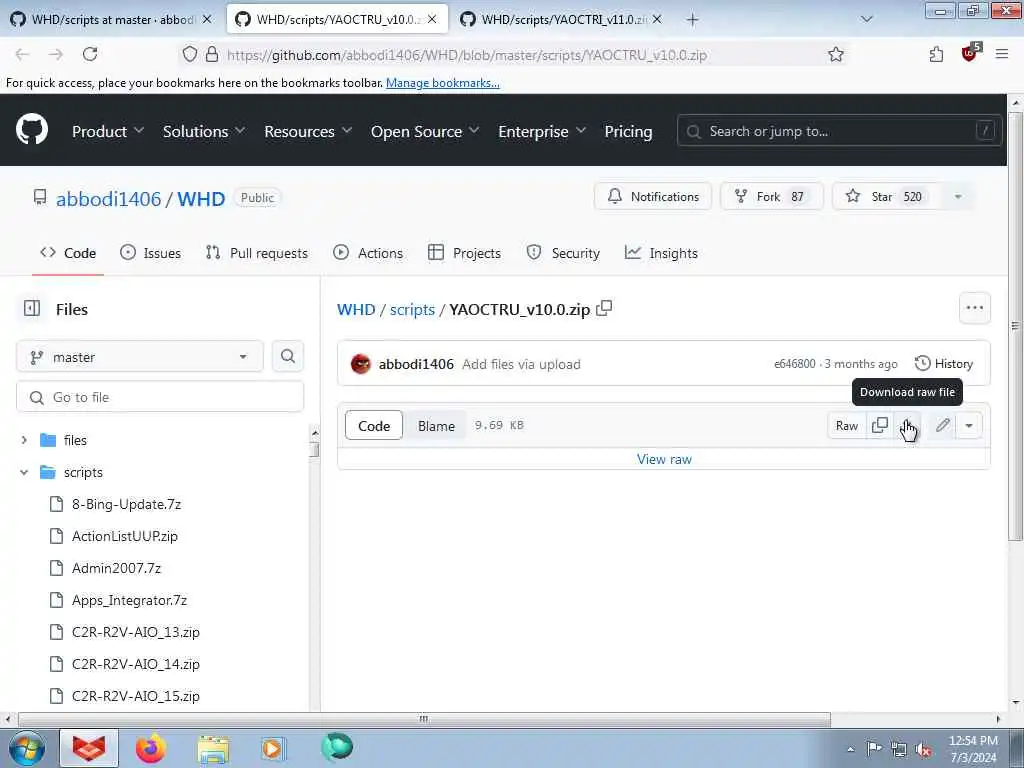Click abbodi1406 avatar in the commit row
The height and width of the screenshot is (768, 1024).
coord(360,364)
